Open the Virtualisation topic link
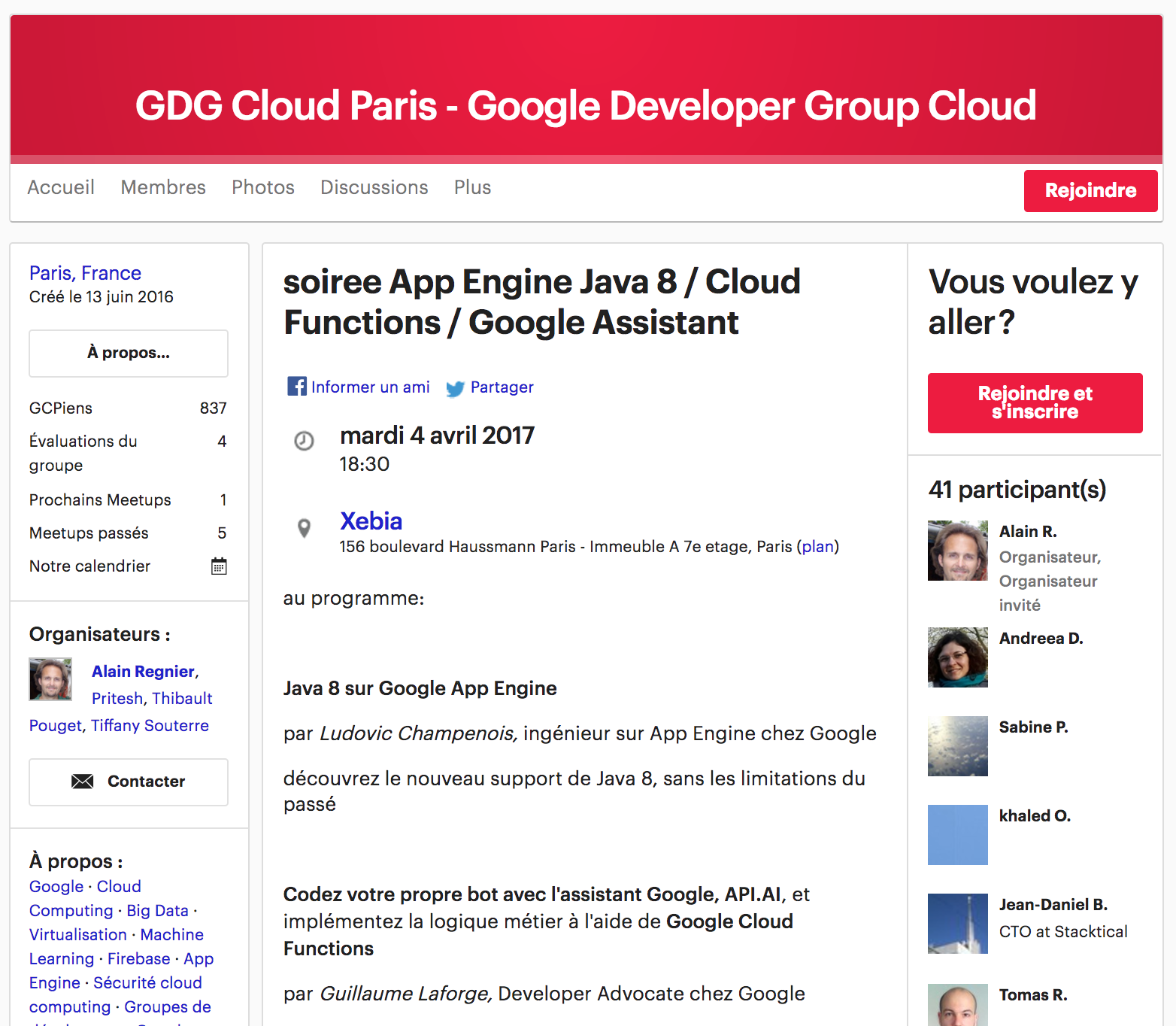Screen dimensions: 1176x1026 [78, 935]
